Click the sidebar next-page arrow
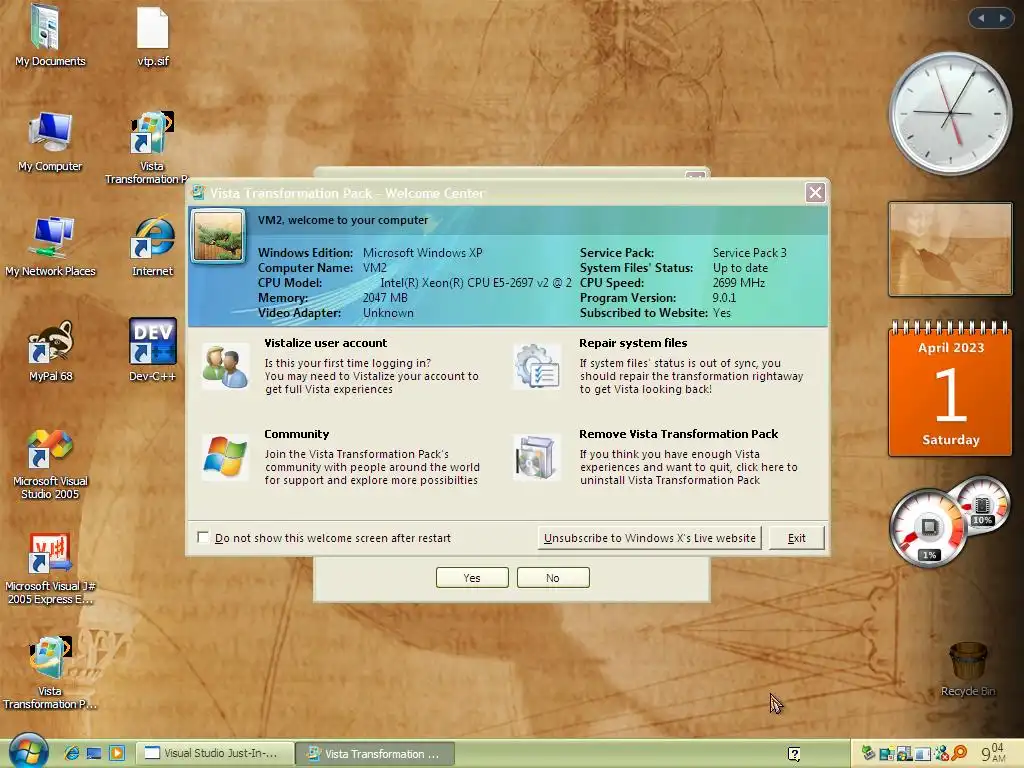The width and height of the screenshot is (1024, 768). [1002, 18]
